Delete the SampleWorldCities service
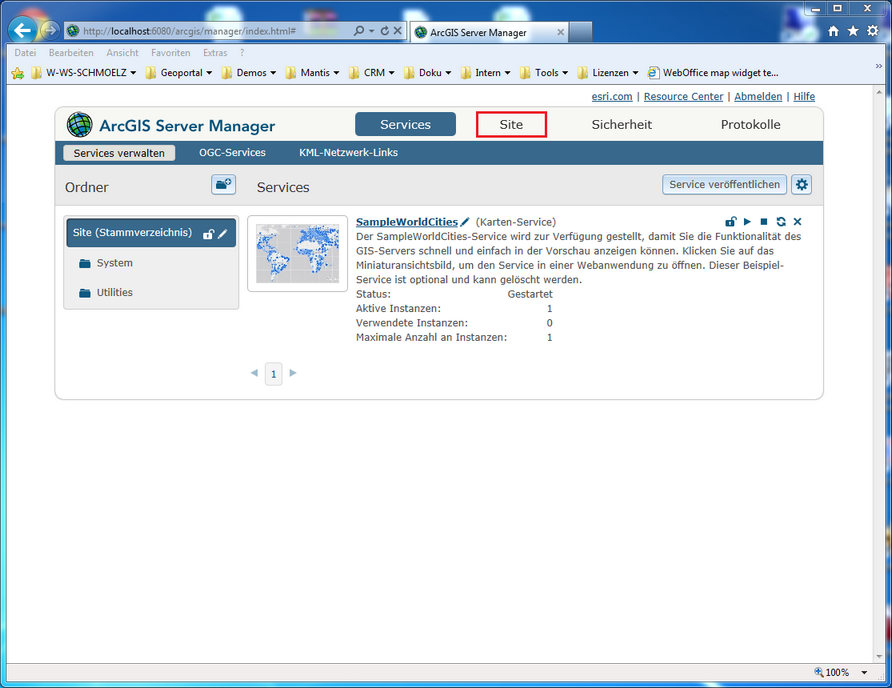The height and width of the screenshot is (688, 892). coord(797,221)
